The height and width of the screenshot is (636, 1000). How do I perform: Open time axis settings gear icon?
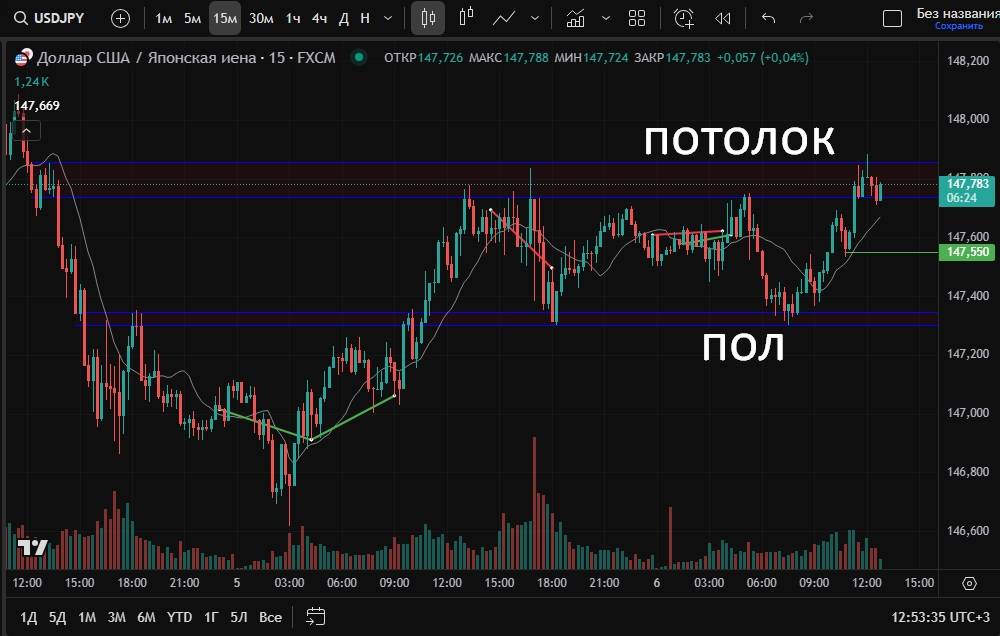(968, 583)
